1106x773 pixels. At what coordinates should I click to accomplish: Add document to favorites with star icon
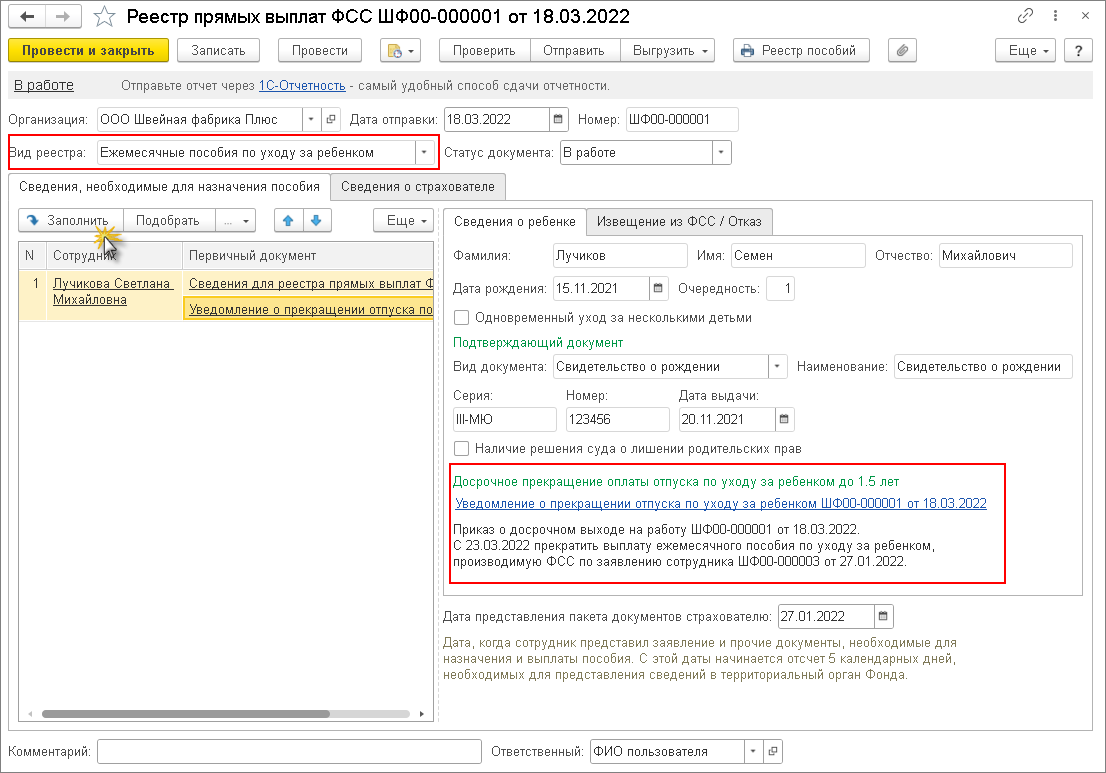(104, 17)
